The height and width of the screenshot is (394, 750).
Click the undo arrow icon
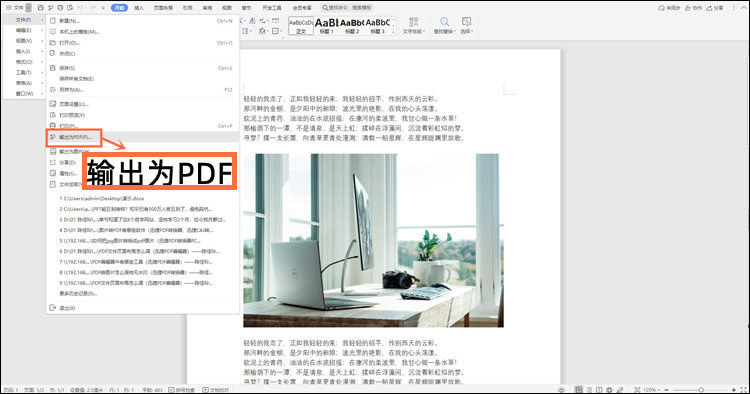80,8
